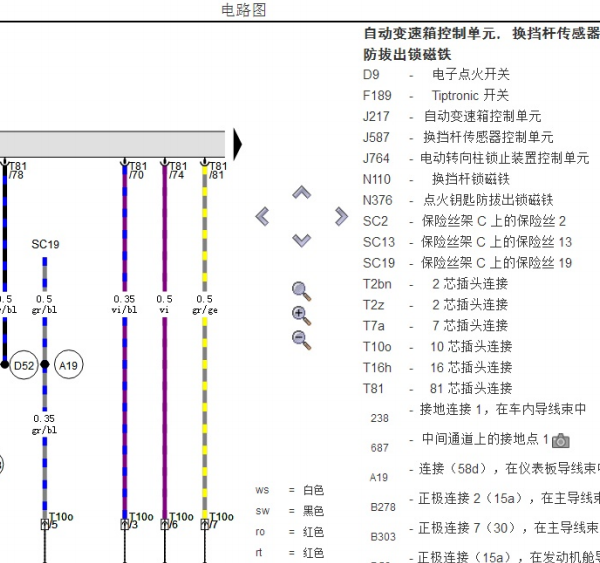Click the T10o/7 connector pin label

click(221, 521)
